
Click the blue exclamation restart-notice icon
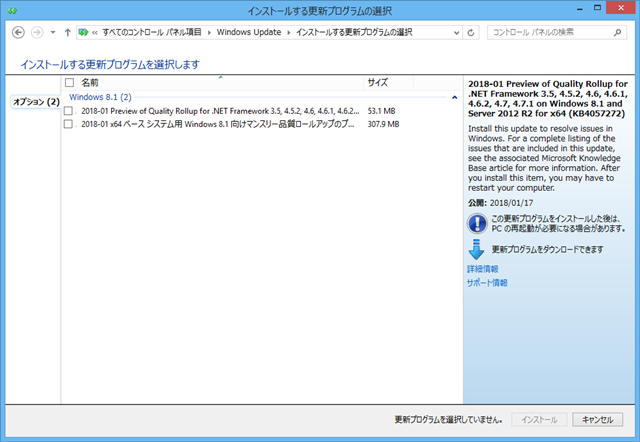click(477, 223)
